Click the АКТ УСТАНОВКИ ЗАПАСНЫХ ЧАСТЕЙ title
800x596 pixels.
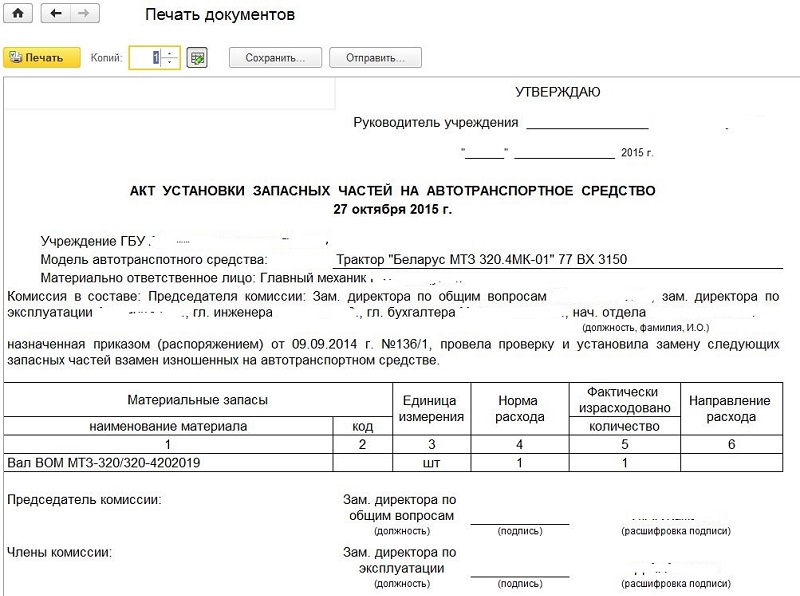pos(392,190)
